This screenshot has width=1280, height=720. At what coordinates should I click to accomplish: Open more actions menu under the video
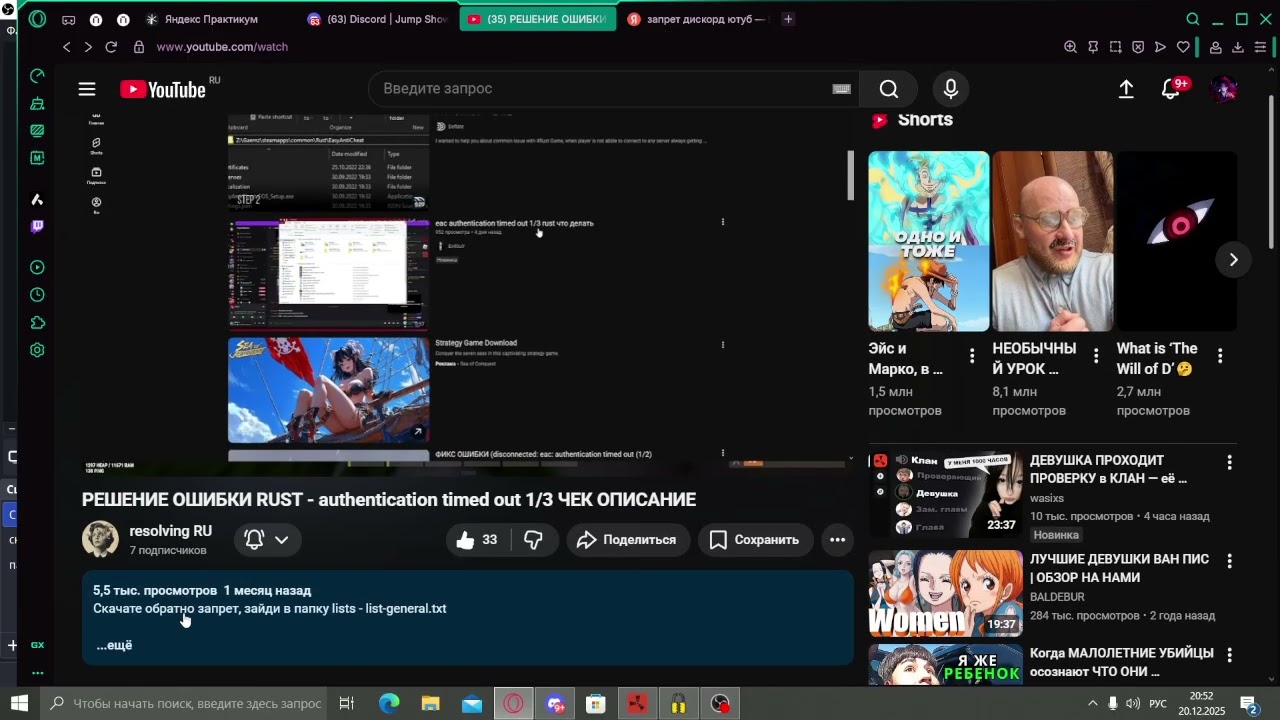pyautogui.click(x=837, y=540)
